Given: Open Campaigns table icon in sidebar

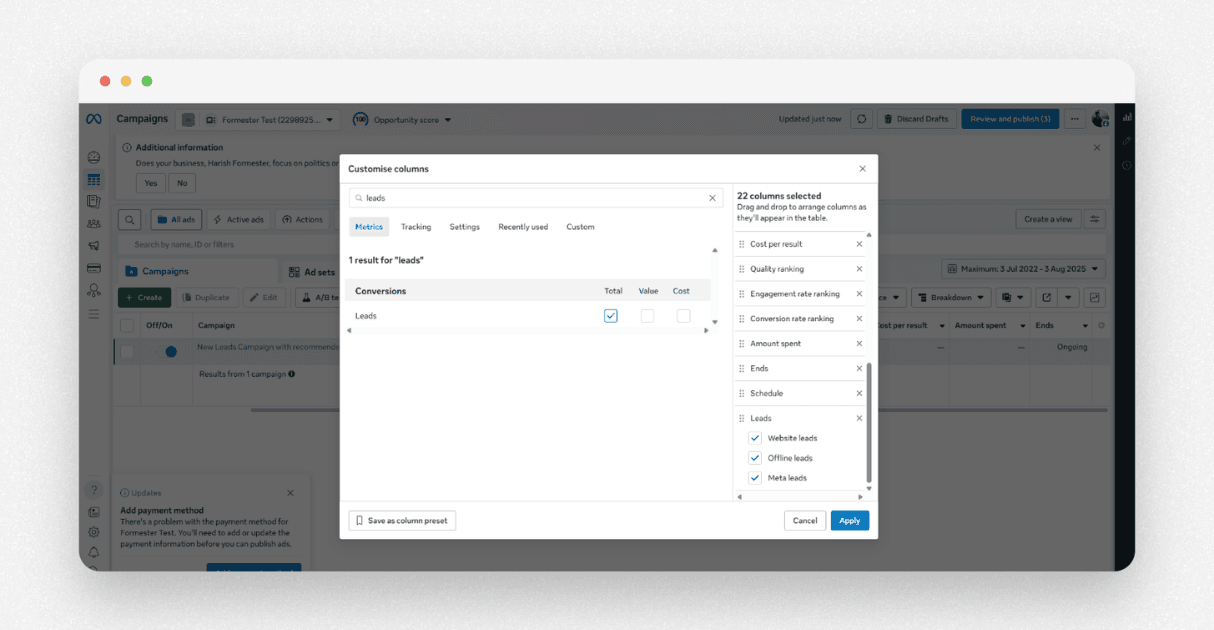Looking at the screenshot, I should point(93,180).
